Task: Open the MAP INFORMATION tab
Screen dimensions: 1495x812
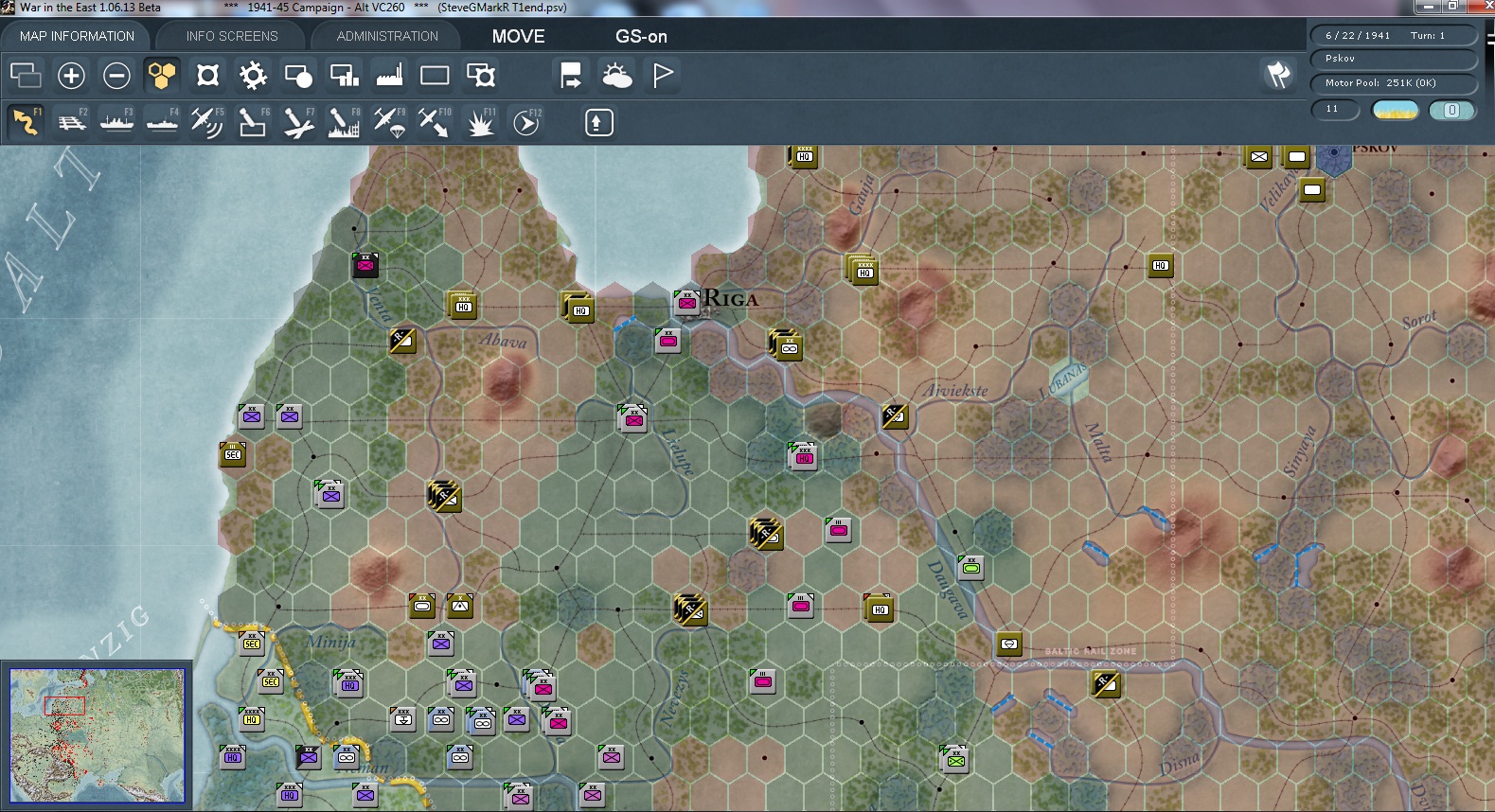Action: (x=77, y=36)
